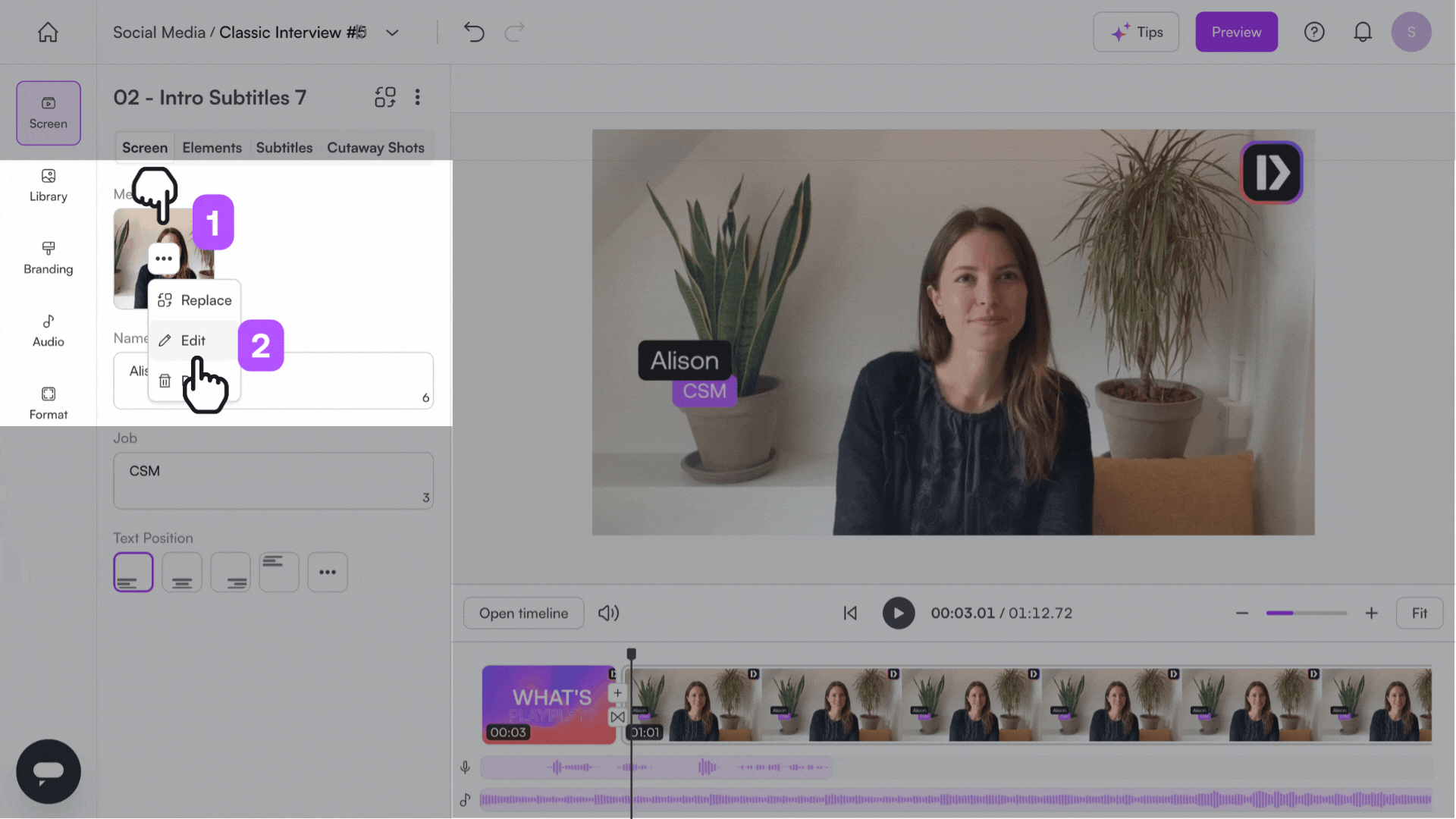Screen dimensions: 1456x819
Task: Select bottom-left text position
Action: [x=133, y=572]
